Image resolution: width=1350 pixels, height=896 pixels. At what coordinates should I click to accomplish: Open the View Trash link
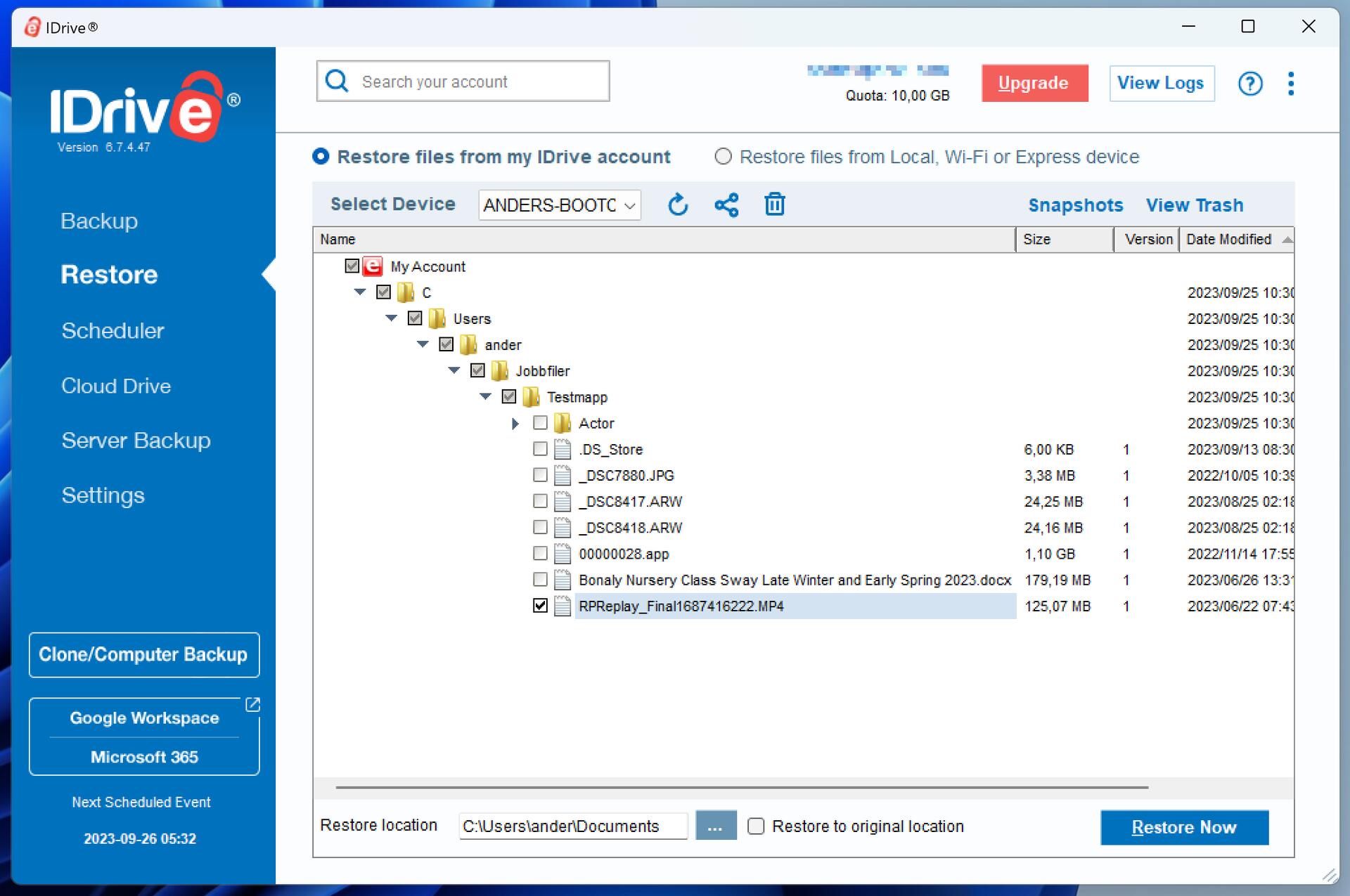[x=1194, y=205]
